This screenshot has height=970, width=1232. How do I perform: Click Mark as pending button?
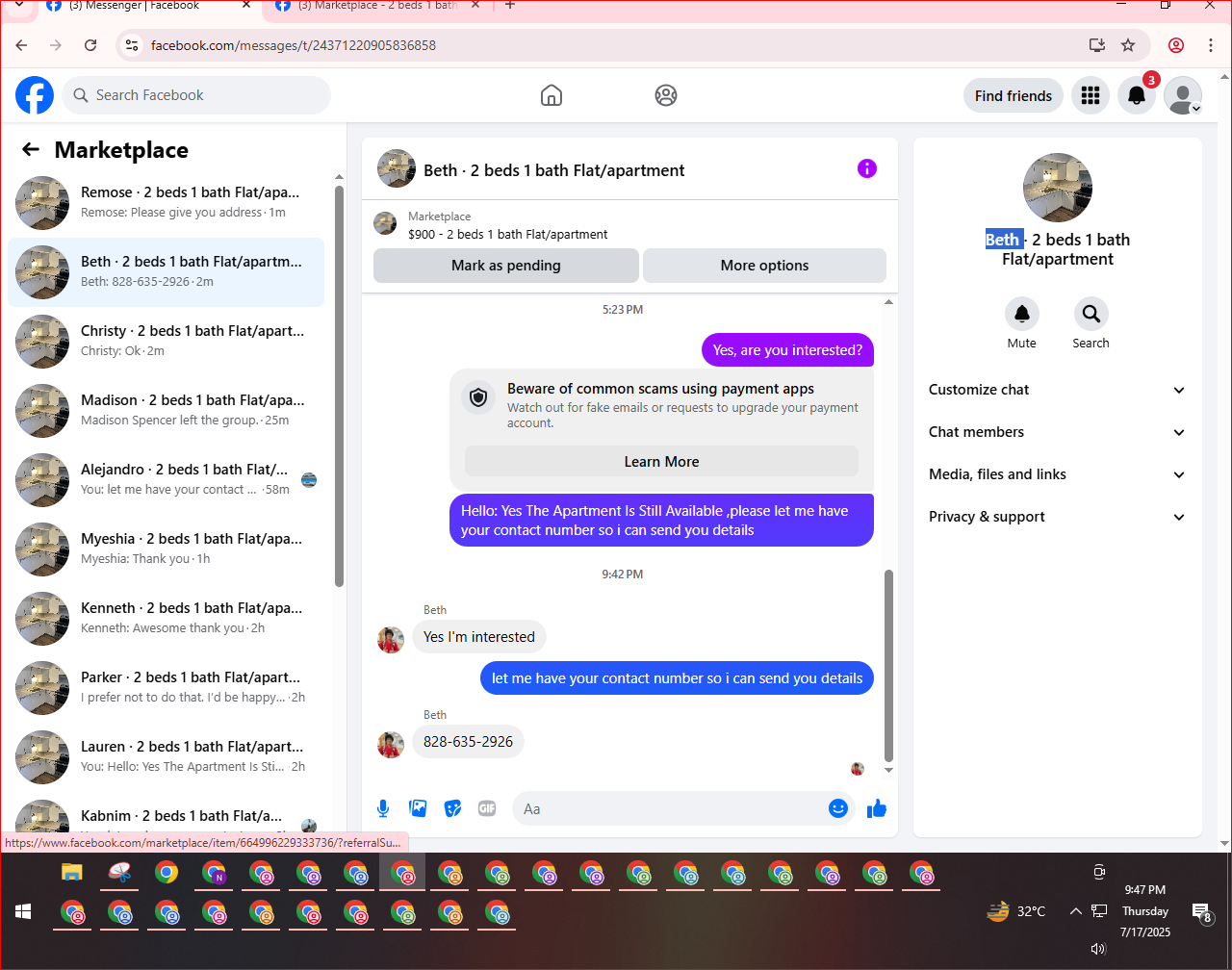click(x=506, y=266)
